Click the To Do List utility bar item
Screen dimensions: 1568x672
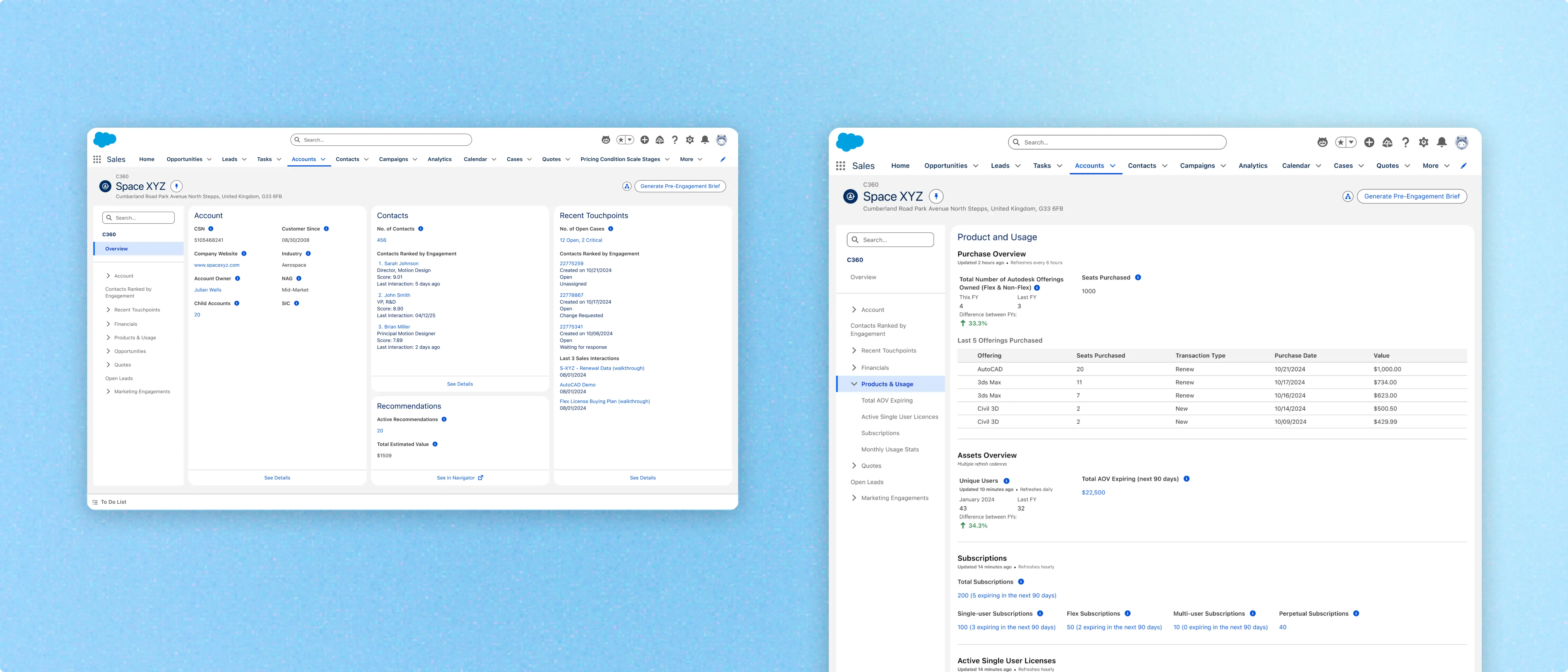[x=109, y=502]
